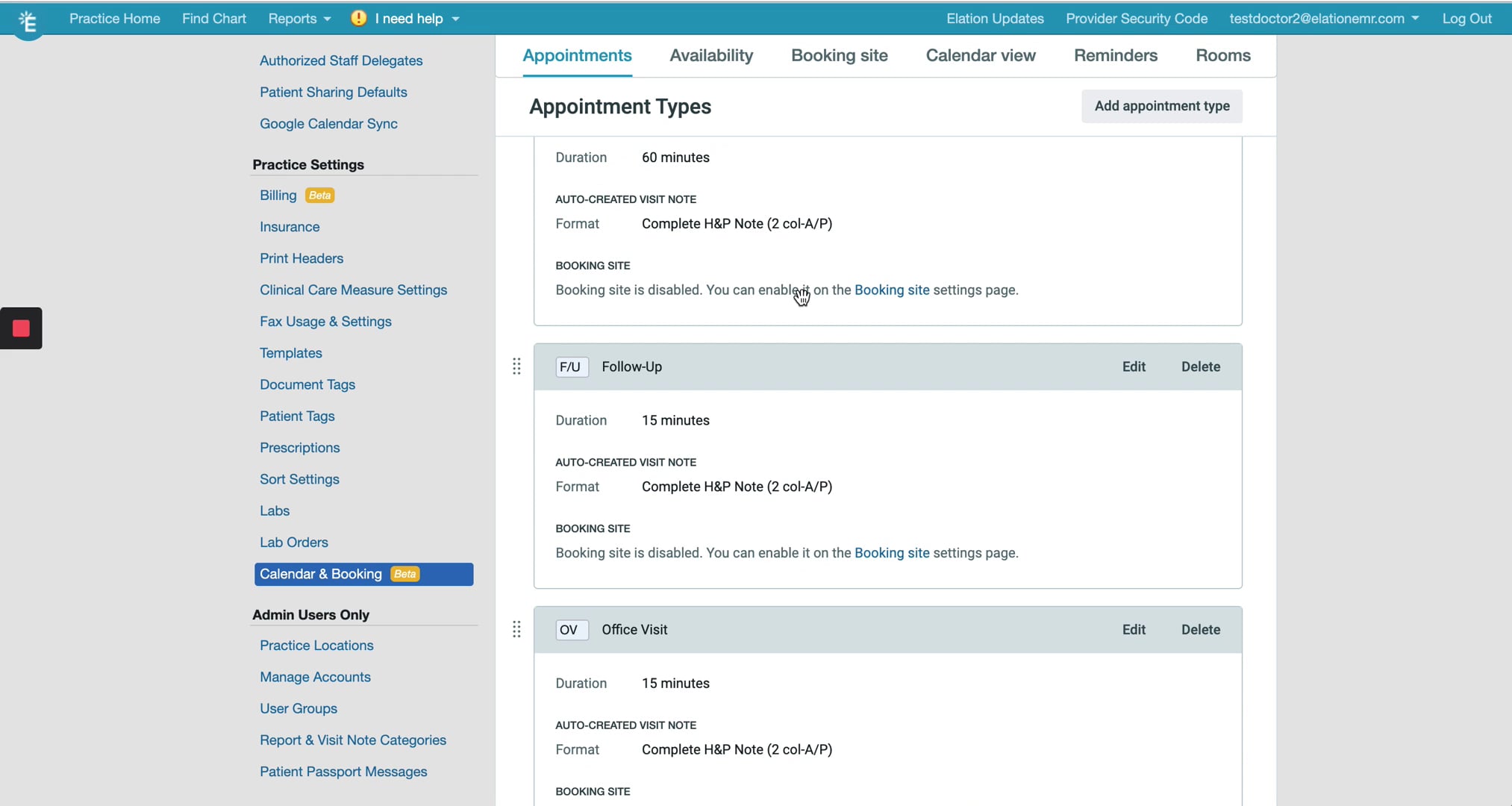Grab the Office Visit drag handle

click(x=516, y=629)
